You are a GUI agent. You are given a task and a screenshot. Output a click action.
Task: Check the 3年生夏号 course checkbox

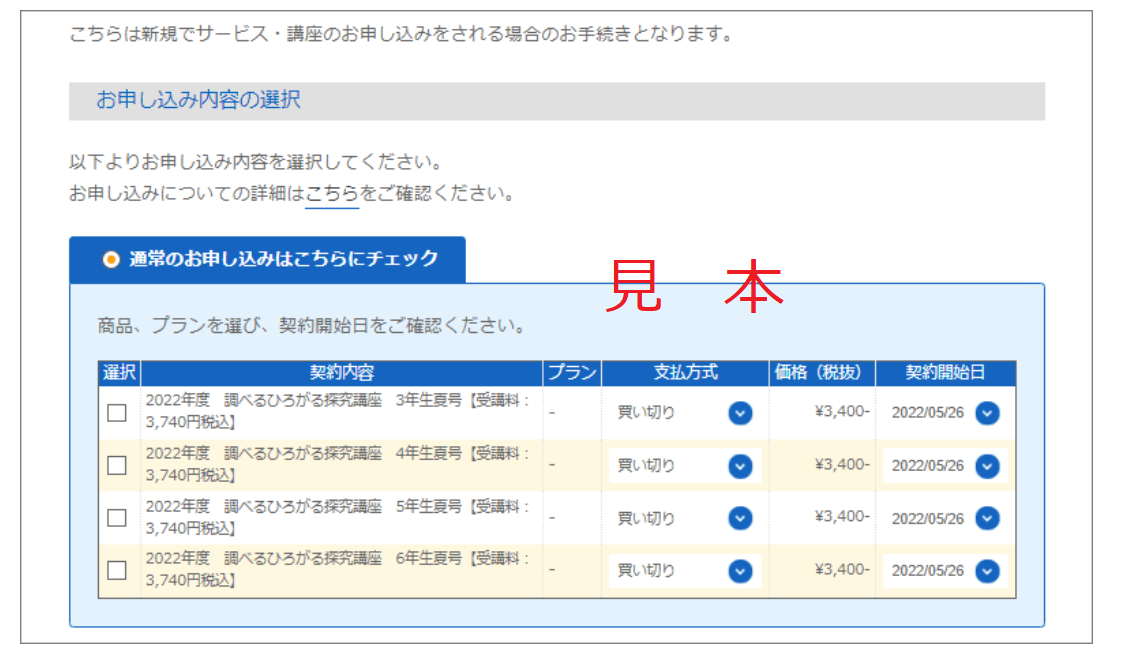point(116,413)
